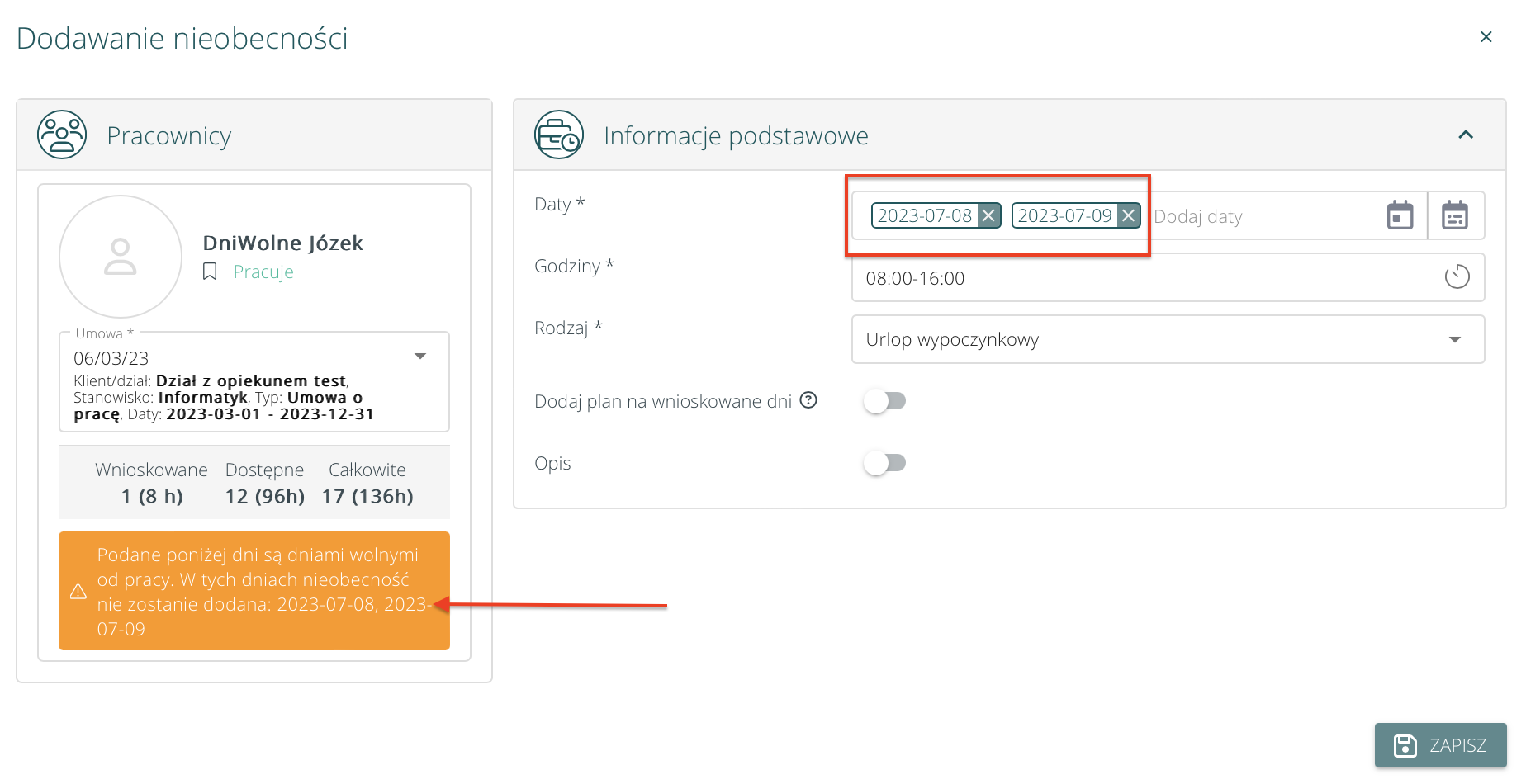Click the clock icon in Godziny field
The height and width of the screenshot is (784, 1526).
pos(1457,277)
